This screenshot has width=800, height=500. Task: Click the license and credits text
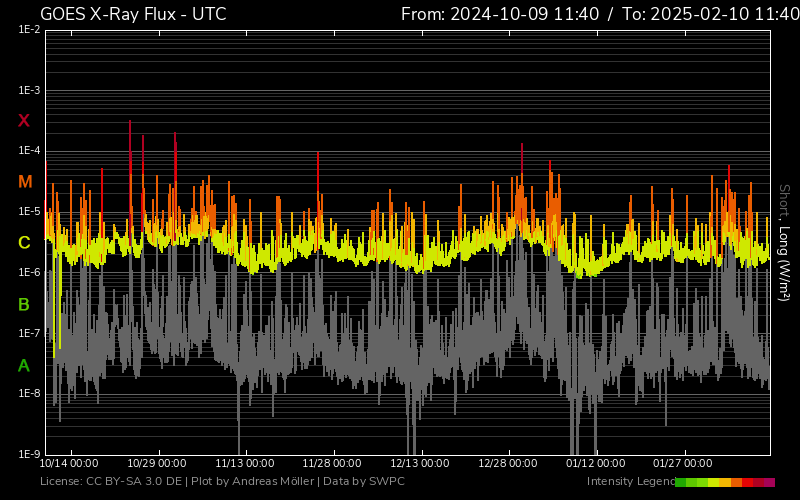[x=222, y=482]
